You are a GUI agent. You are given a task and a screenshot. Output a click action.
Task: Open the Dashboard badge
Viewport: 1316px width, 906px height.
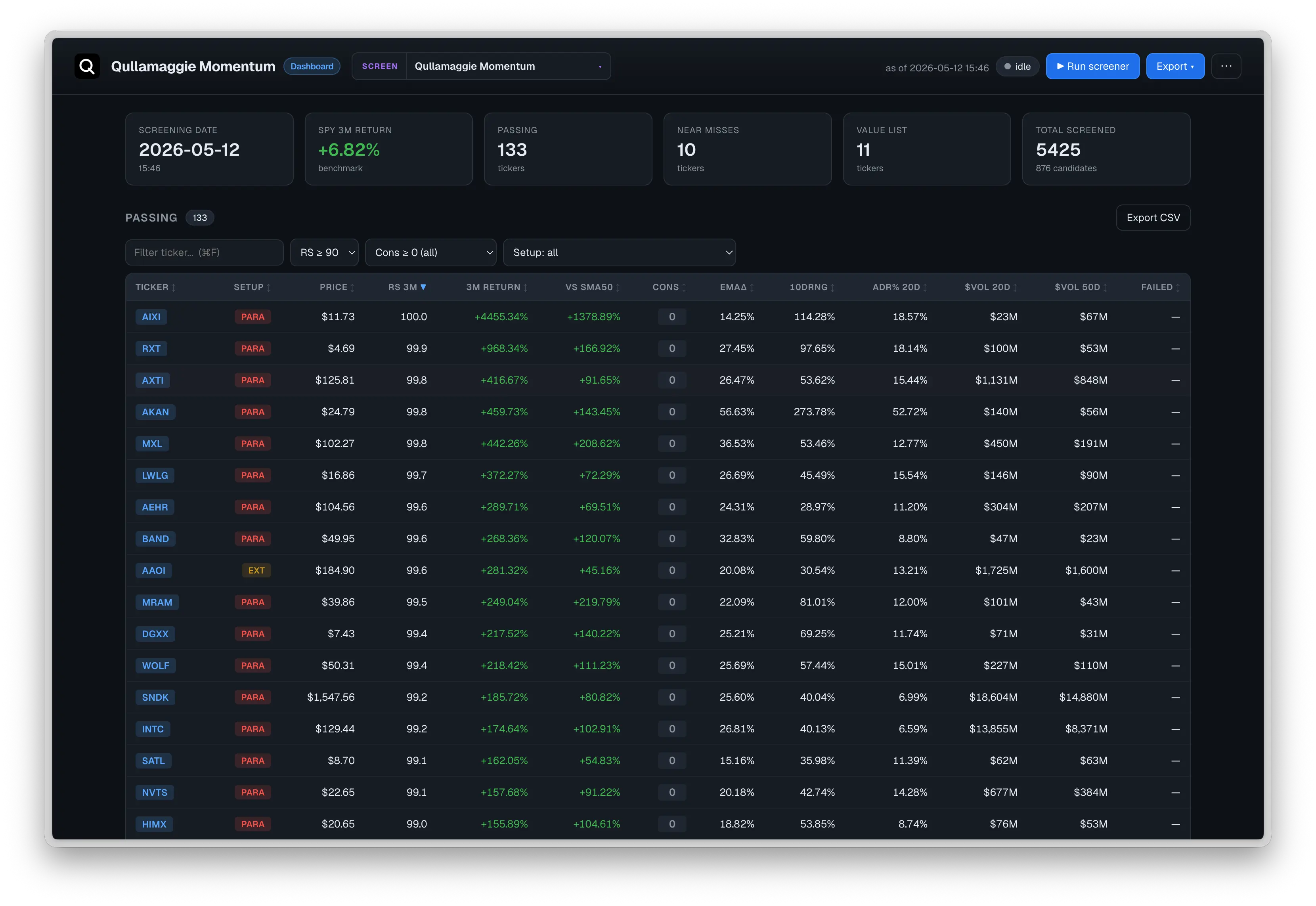tap(312, 67)
